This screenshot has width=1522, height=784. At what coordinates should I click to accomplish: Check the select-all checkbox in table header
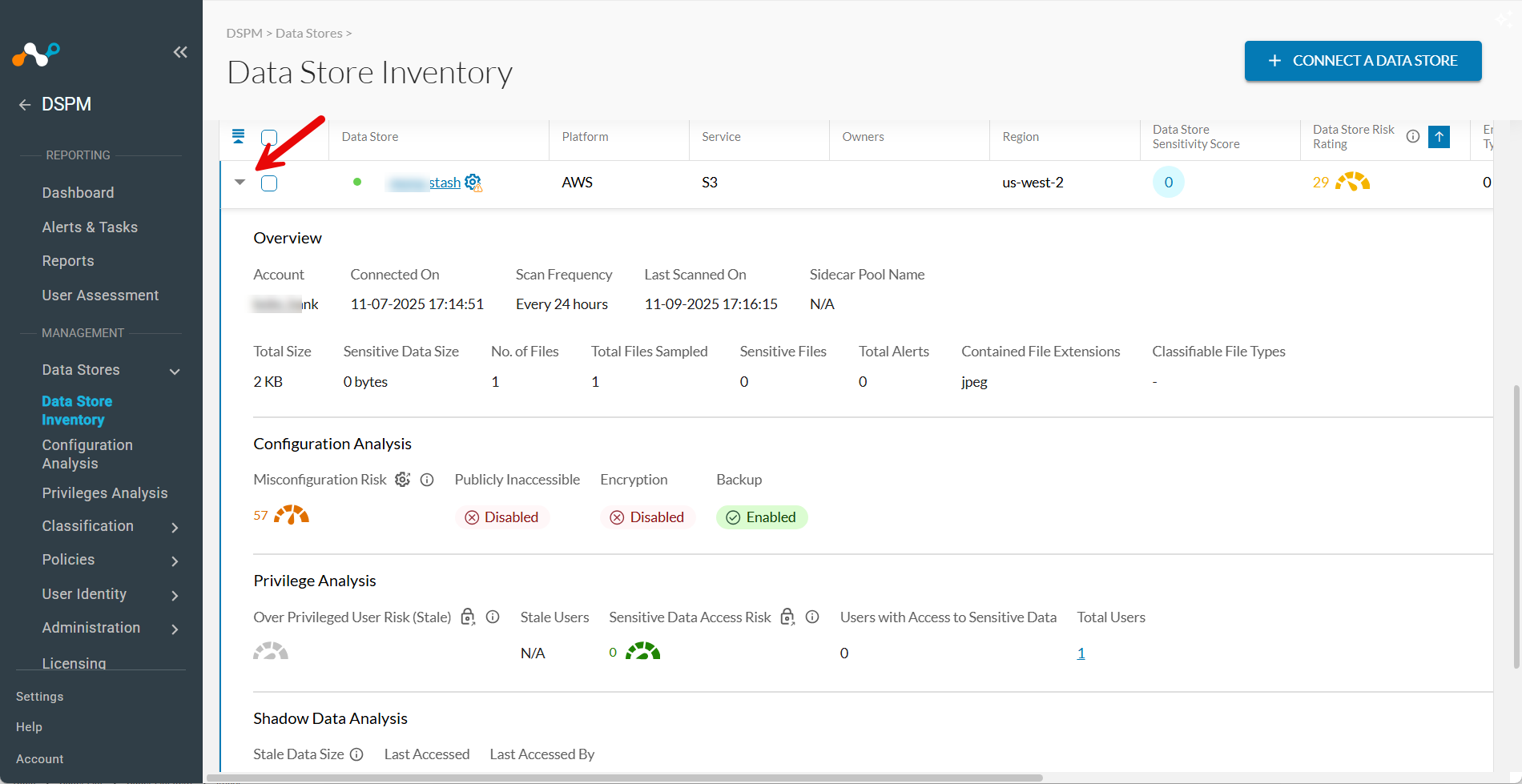269,138
